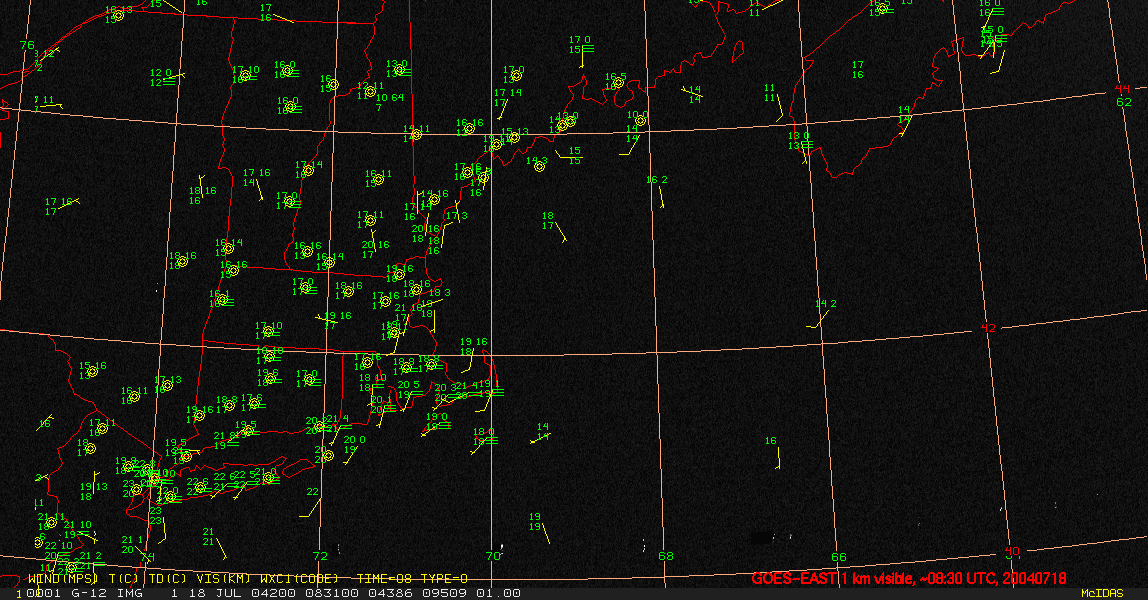Click the offshore station plot 18 over 17
Viewport: 1148px width, 600px height.
click(554, 227)
